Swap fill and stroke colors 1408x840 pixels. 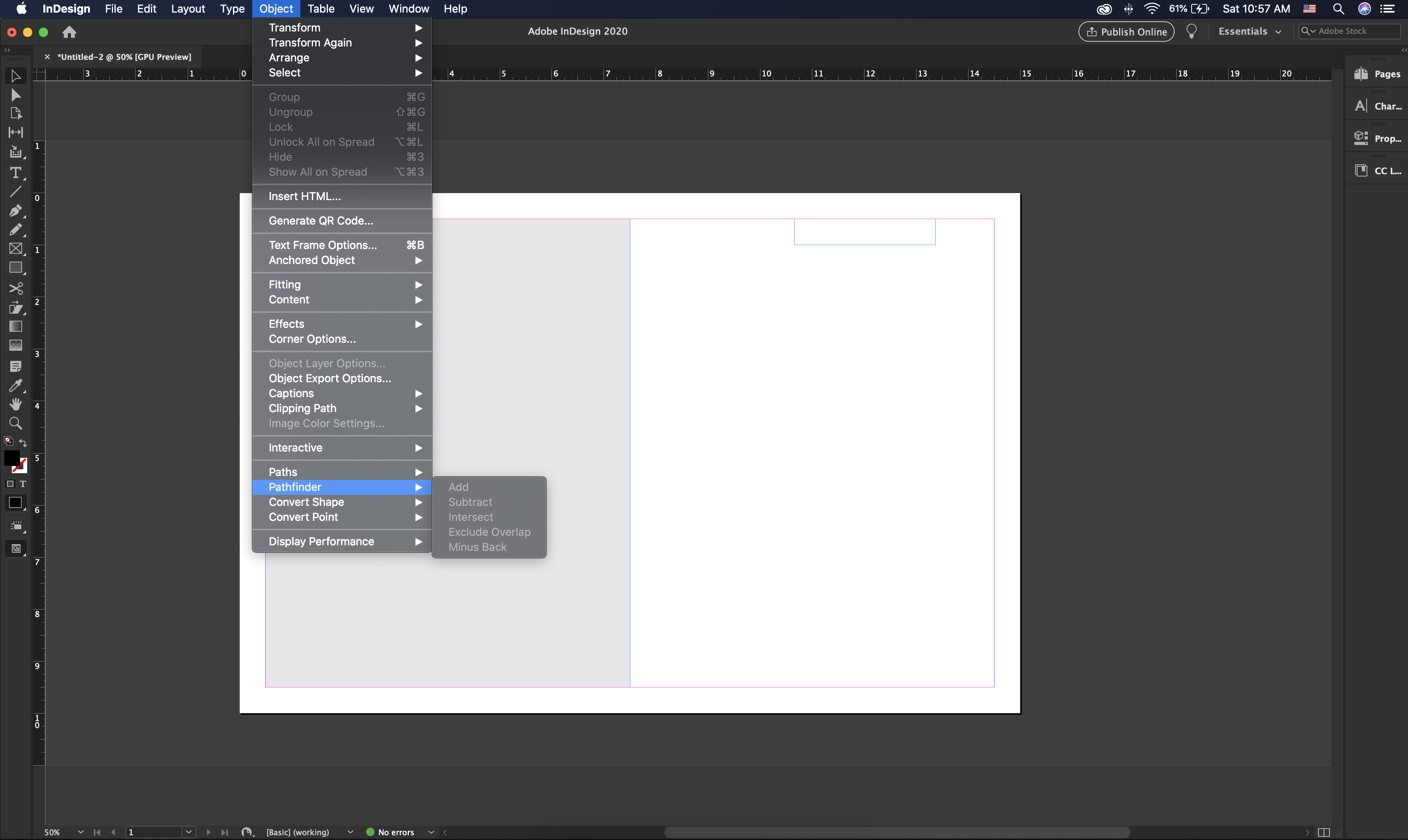23,442
